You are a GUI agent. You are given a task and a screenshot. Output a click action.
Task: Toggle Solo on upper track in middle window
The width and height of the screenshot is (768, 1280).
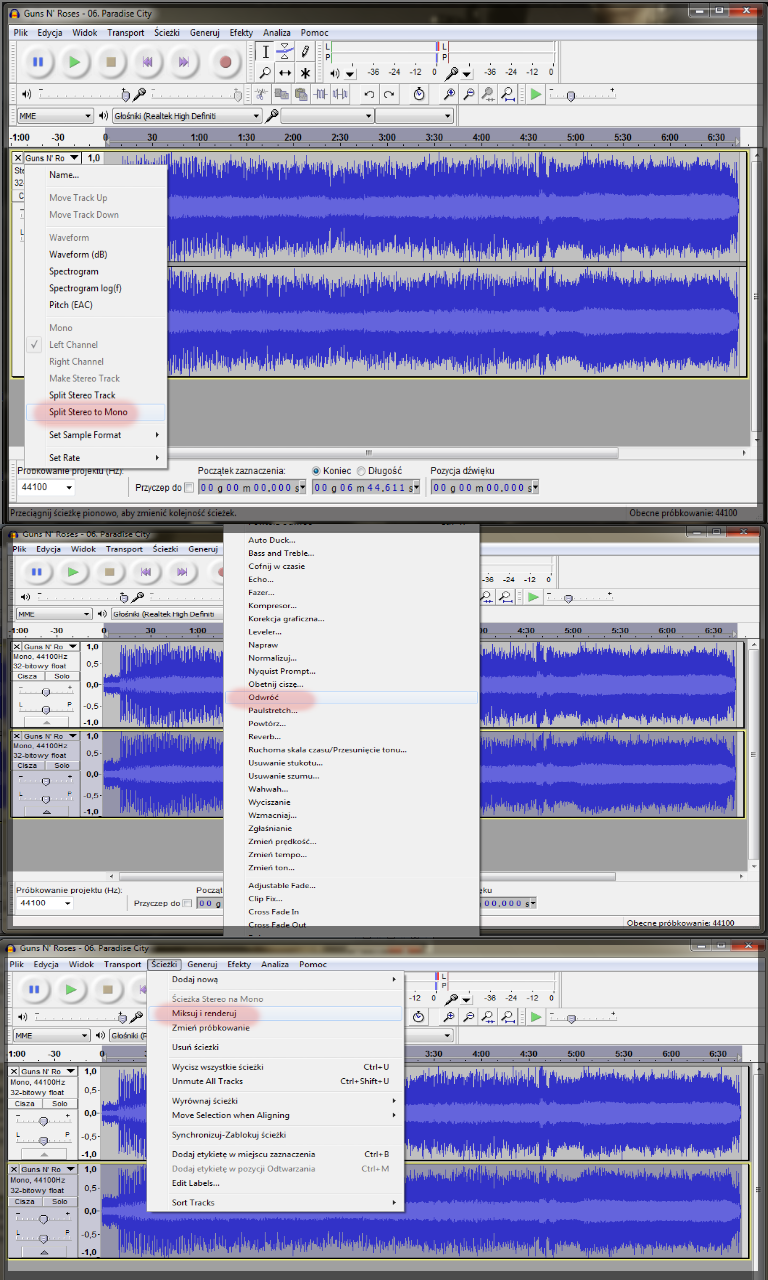[62, 675]
